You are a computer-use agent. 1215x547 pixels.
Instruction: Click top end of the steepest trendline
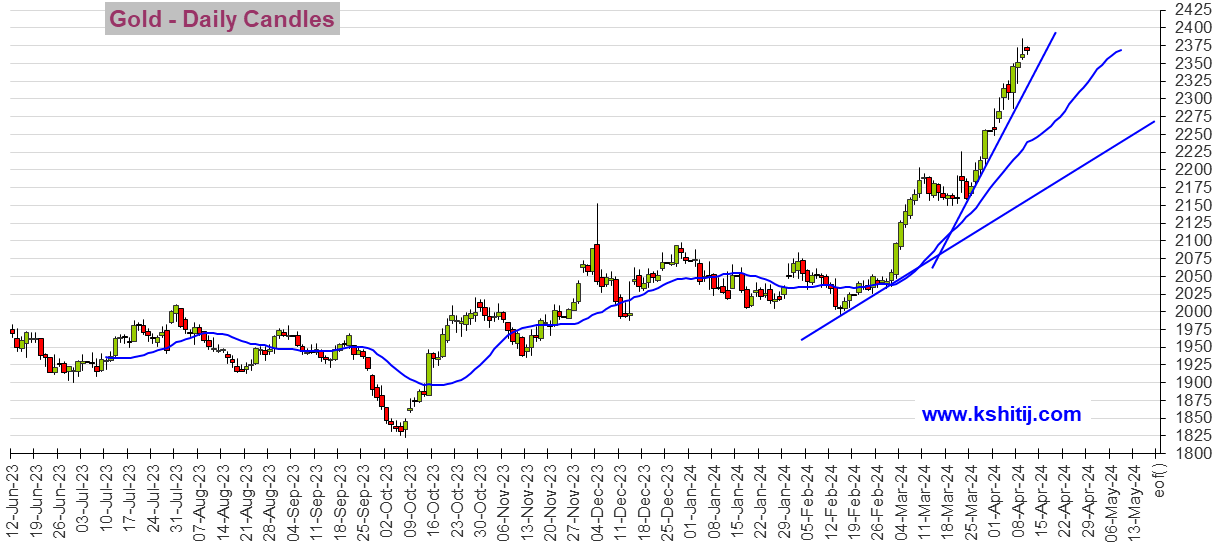[x=1055, y=33]
